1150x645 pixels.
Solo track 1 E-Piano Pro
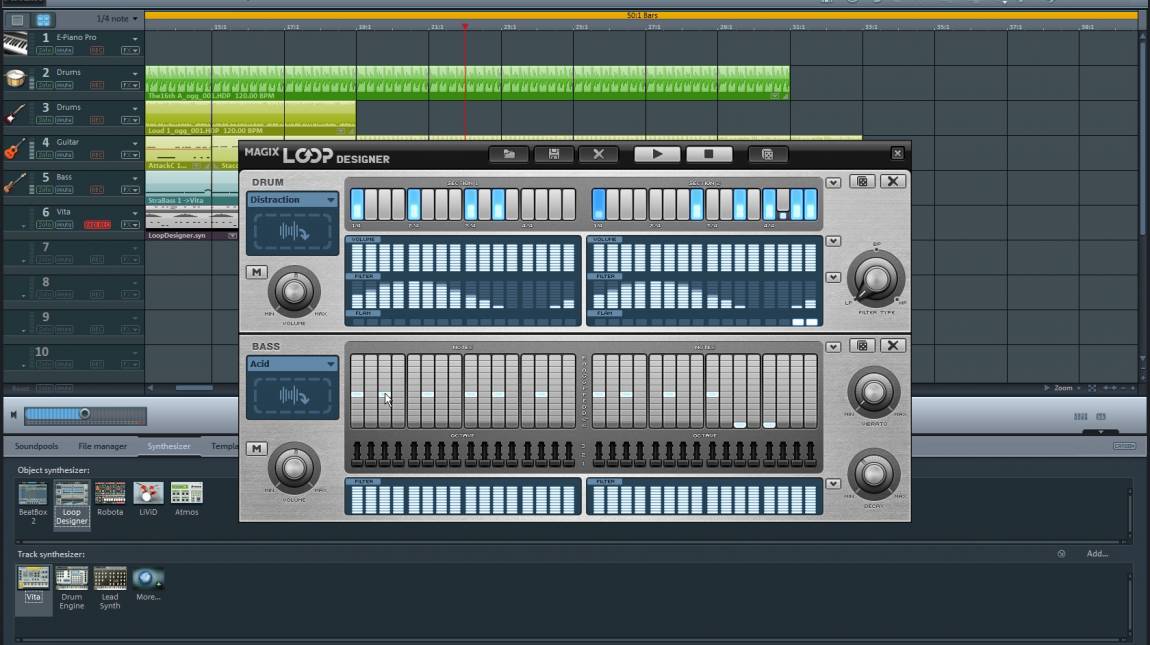coord(45,51)
